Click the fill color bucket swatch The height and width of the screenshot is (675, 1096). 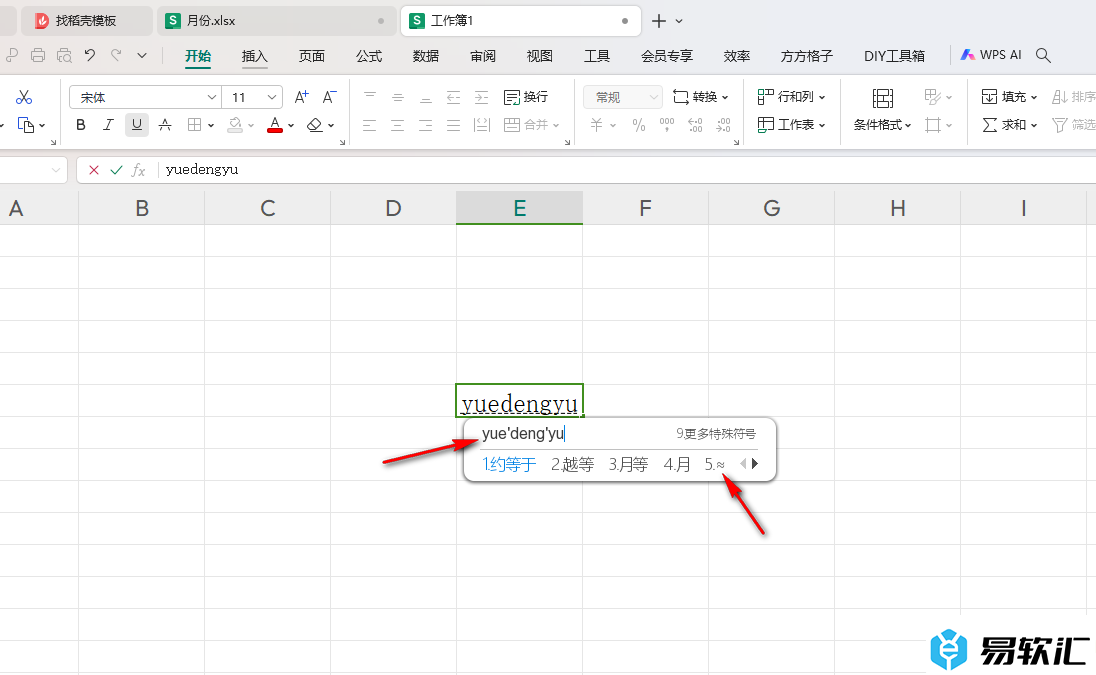coord(235,125)
